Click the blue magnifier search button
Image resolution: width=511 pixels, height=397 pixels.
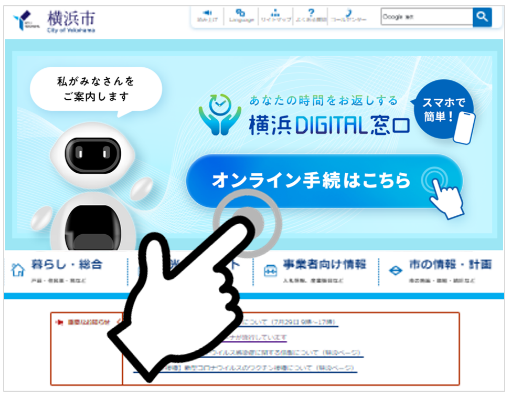(482, 17)
